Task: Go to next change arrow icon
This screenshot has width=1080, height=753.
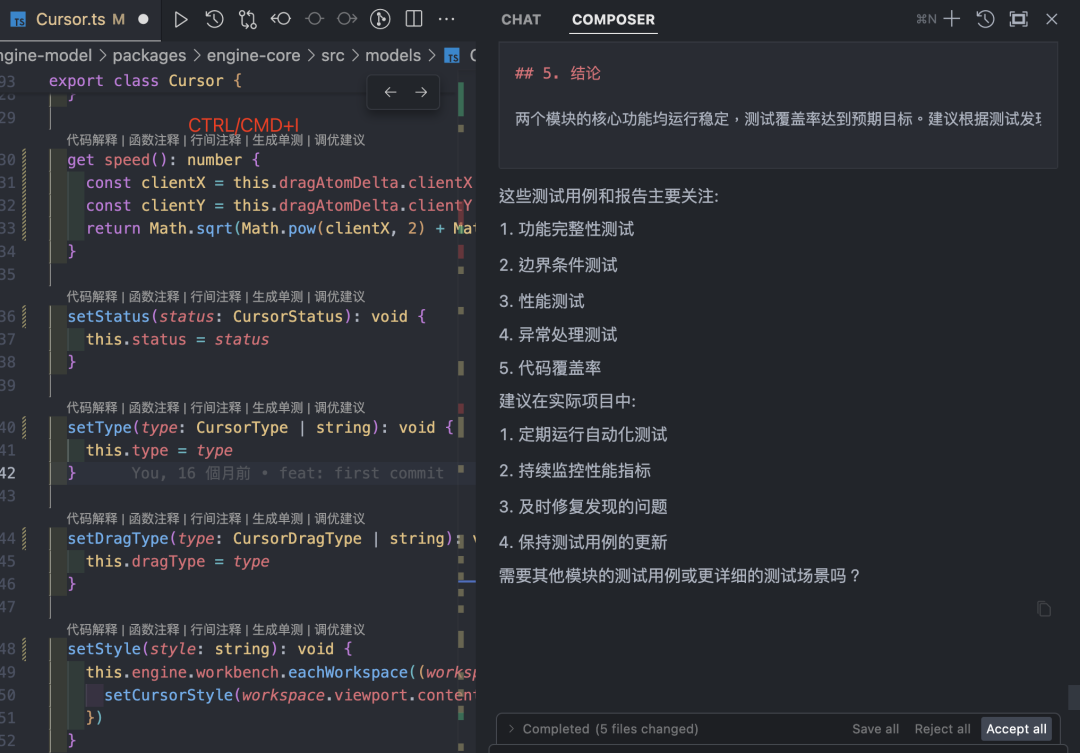Action: (347, 19)
